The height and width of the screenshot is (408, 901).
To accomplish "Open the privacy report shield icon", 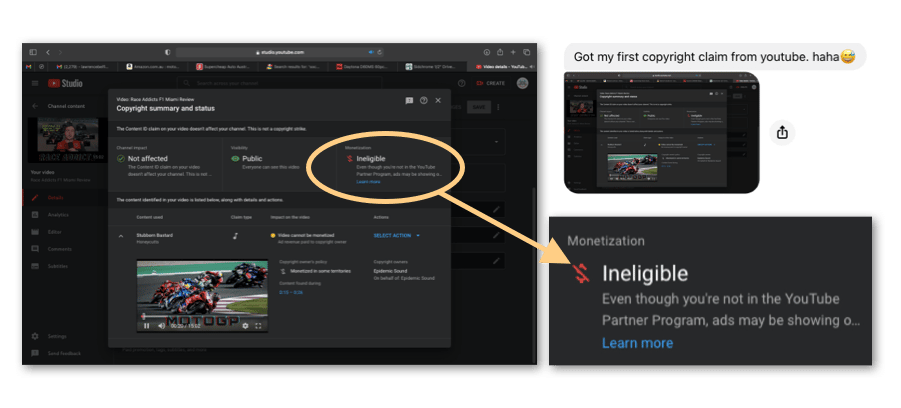I will [168, 52].
